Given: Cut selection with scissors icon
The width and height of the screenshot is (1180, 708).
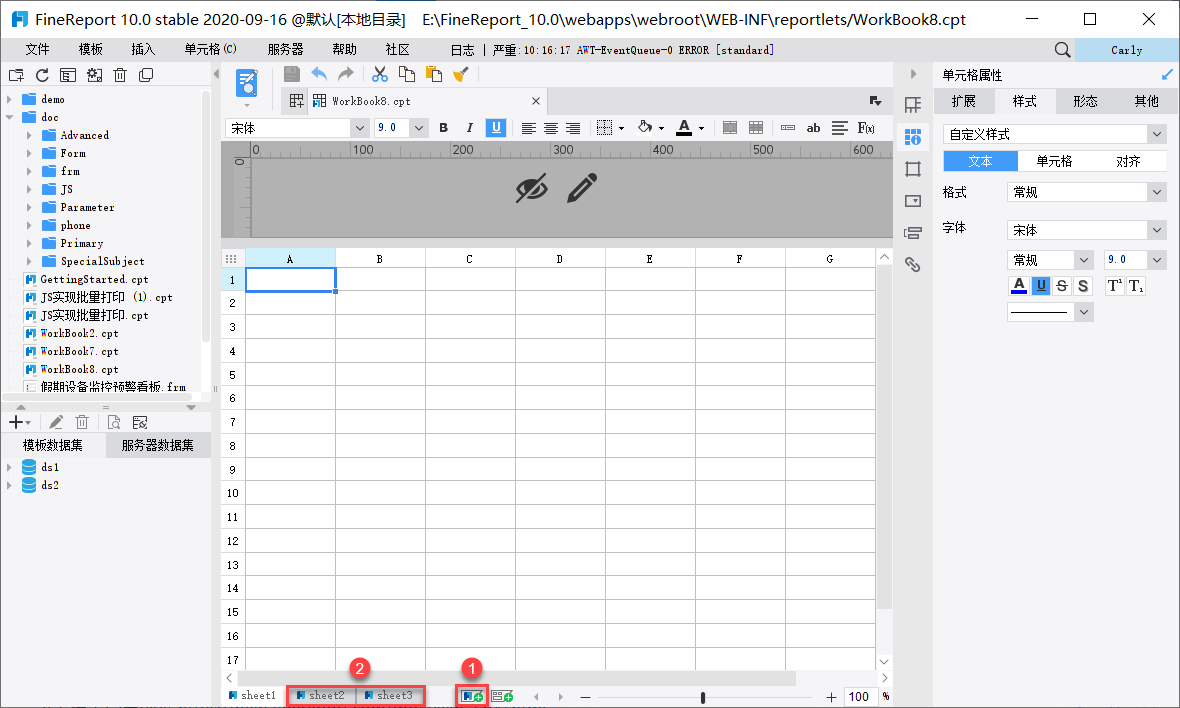Looking at the screenshot, I should (x=380, y=74).
